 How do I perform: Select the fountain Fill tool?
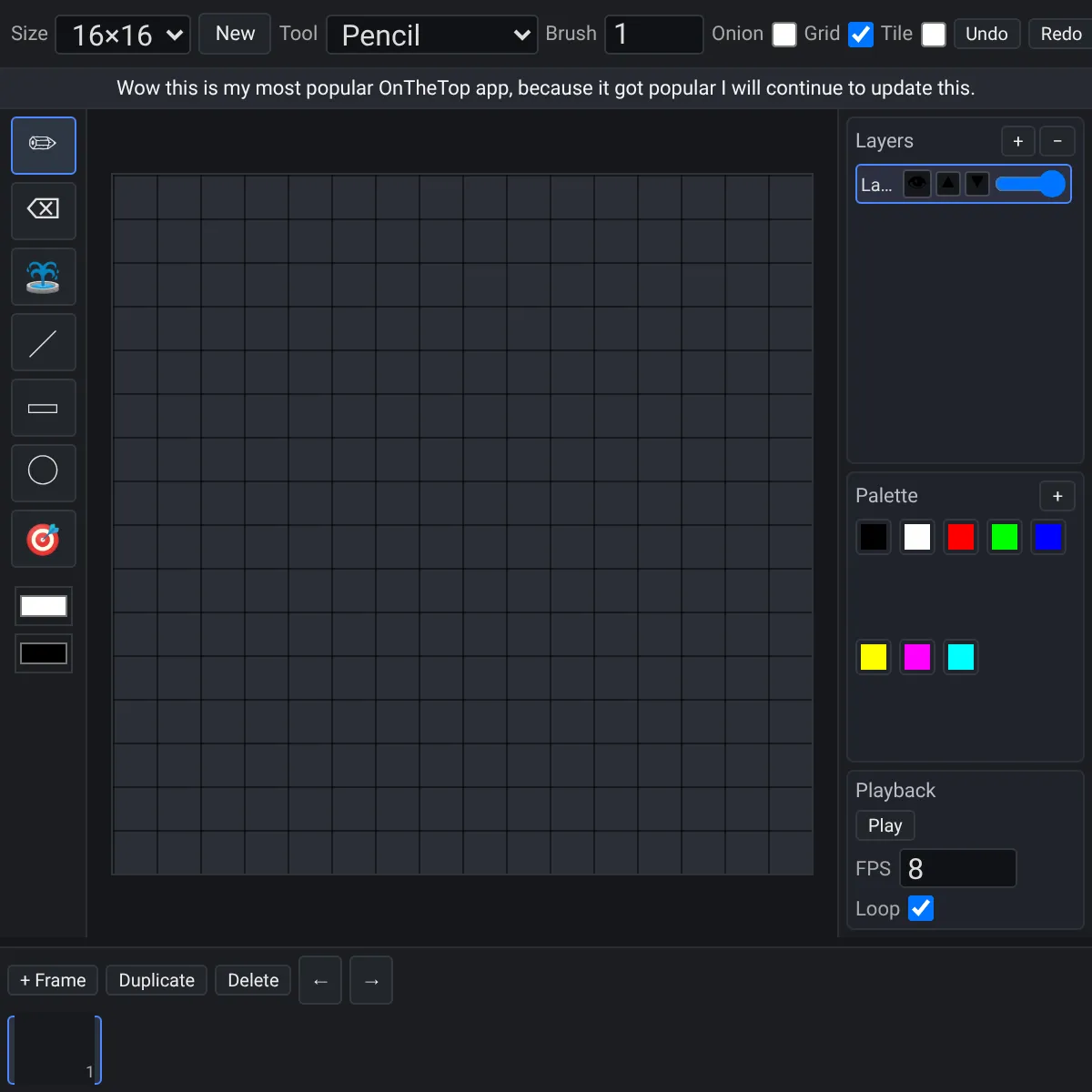44,277
